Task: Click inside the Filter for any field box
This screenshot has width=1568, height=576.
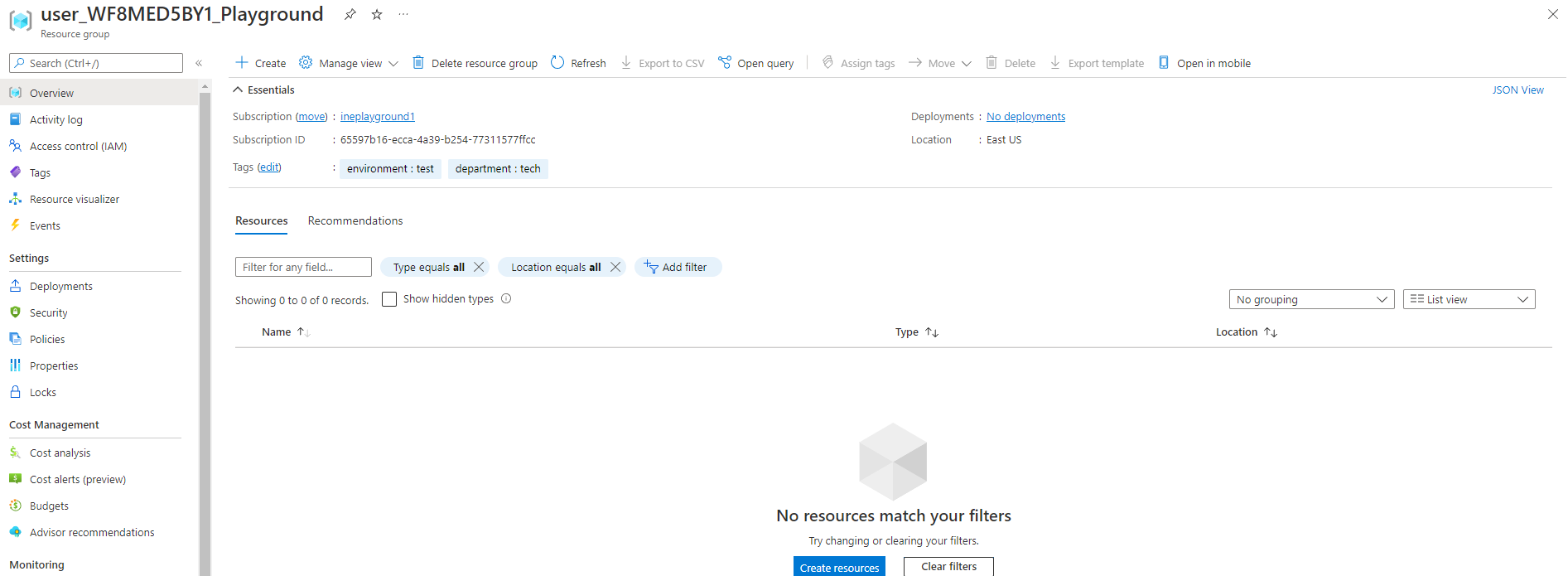Action: (303, 267)
